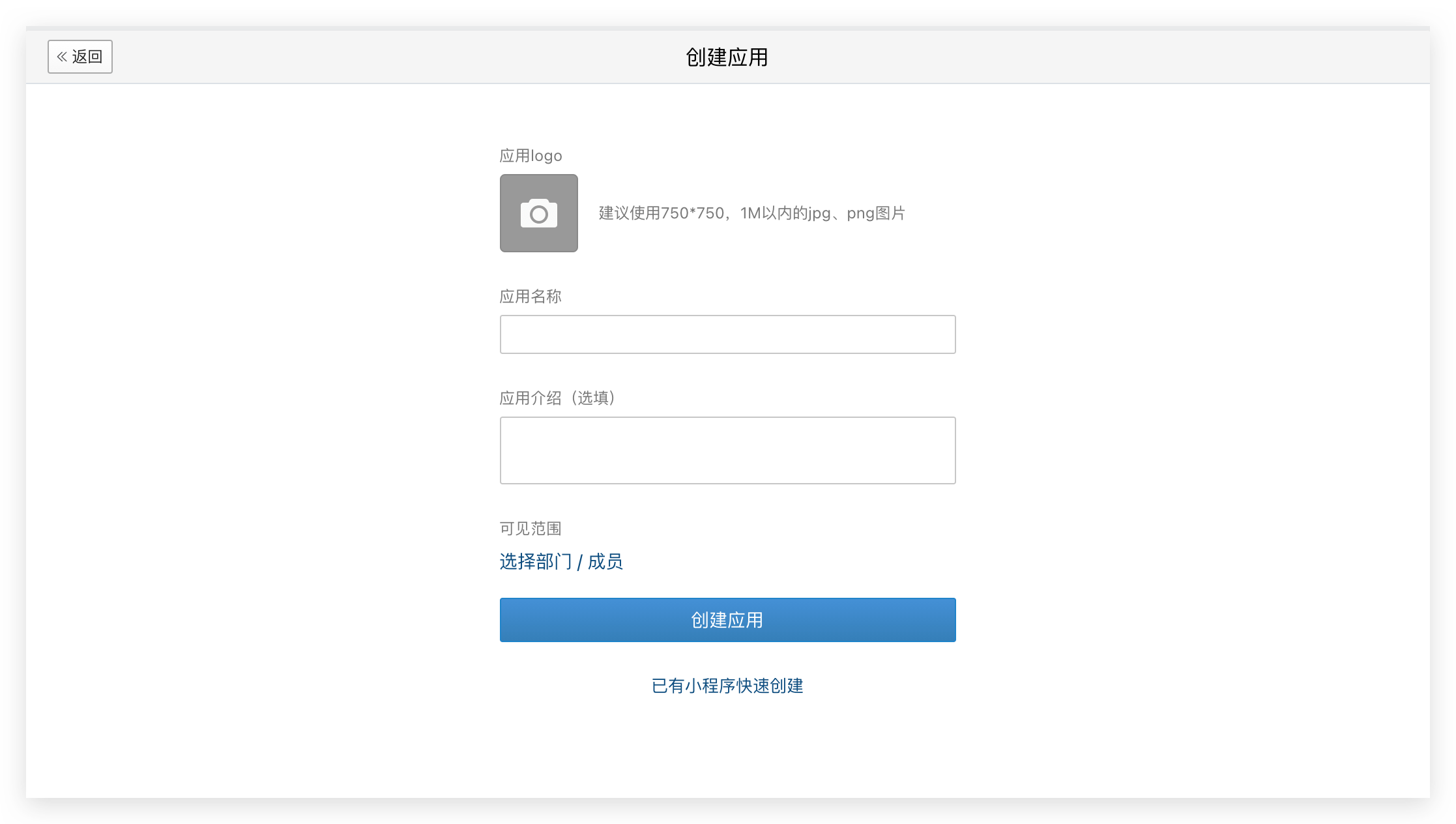Click inside the 应用介绍 textarea
This screenshot has width=1456, height=824.
(x=727, y=450)
